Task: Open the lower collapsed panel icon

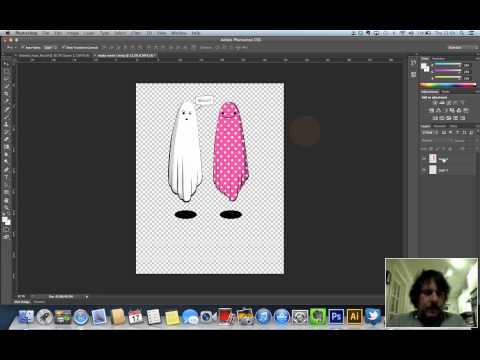Action: coord(413,75)
